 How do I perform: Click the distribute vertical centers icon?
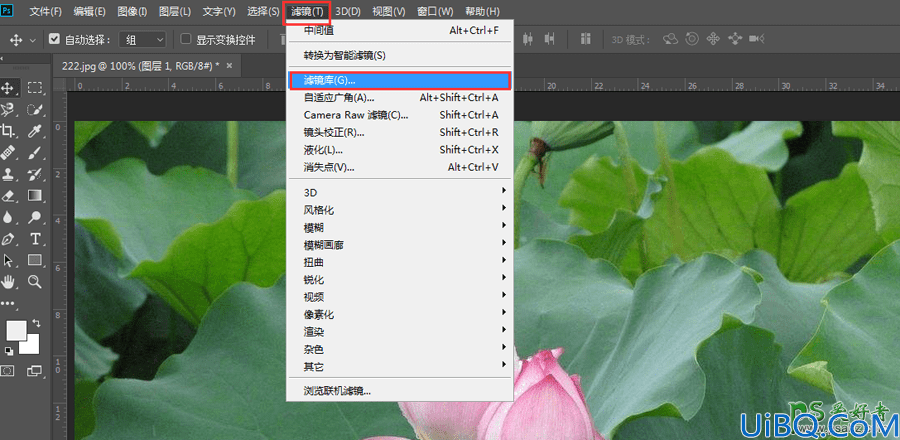[528, 39]
